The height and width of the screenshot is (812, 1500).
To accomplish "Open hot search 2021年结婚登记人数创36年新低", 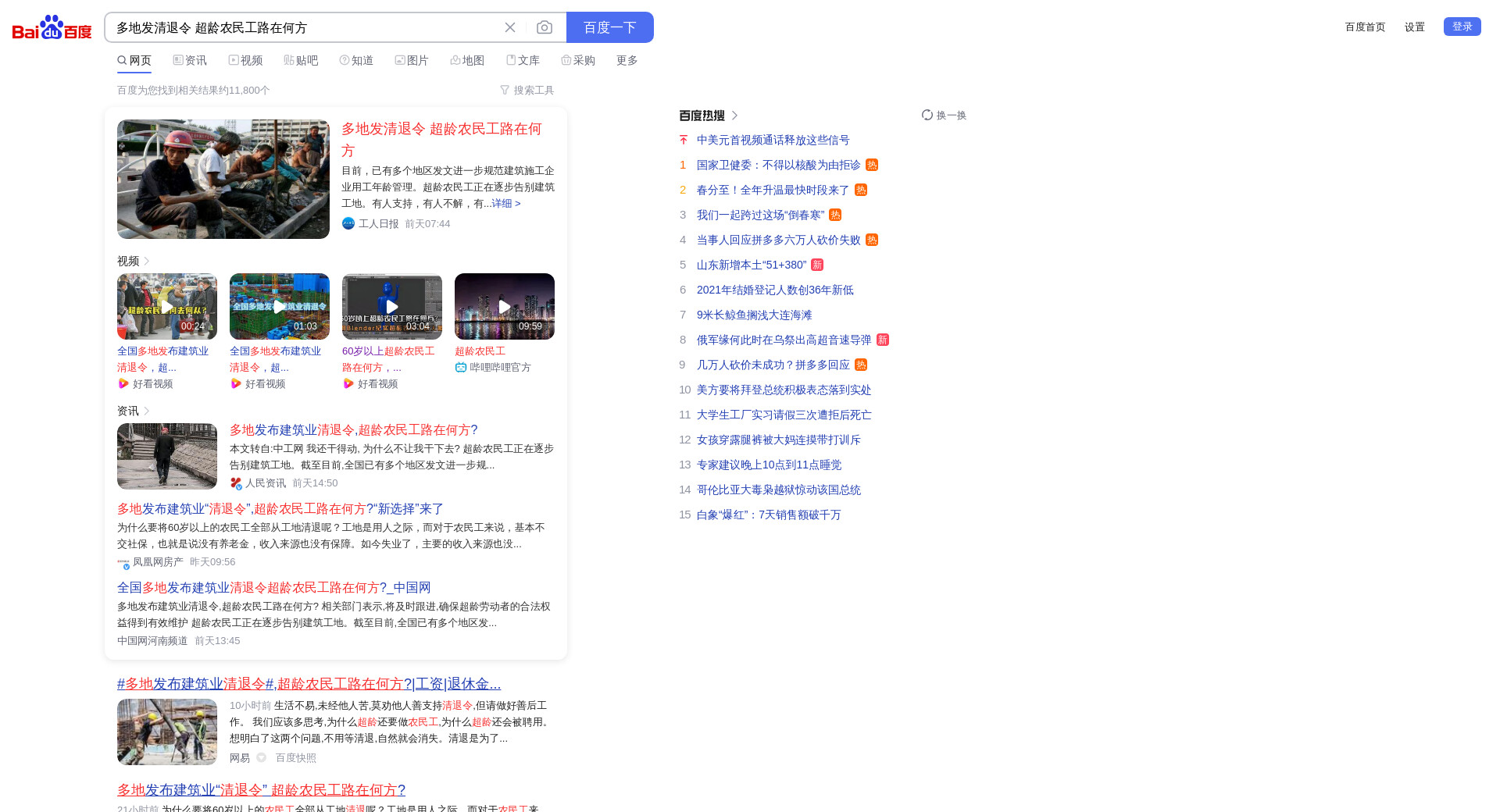I will pos(775,290).
